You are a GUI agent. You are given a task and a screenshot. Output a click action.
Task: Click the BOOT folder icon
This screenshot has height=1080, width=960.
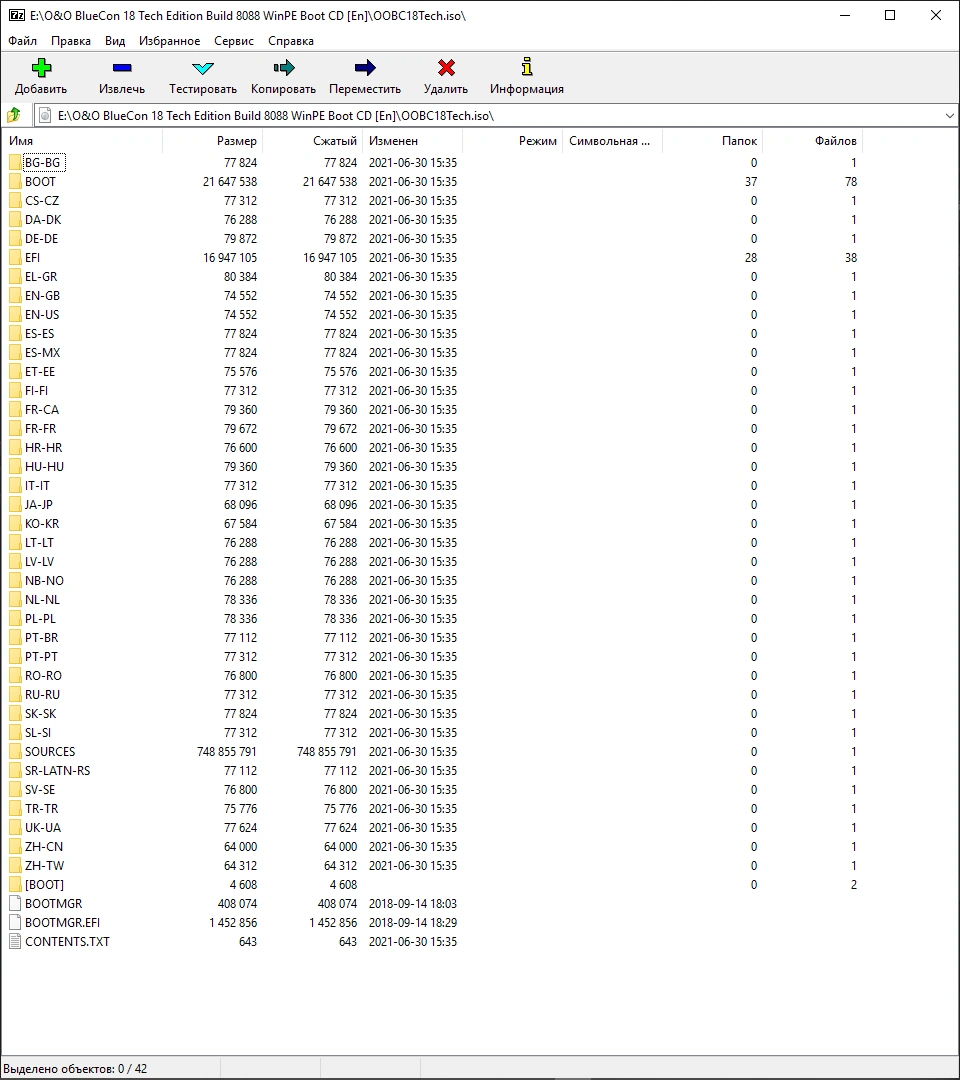[x=15, y=182]
